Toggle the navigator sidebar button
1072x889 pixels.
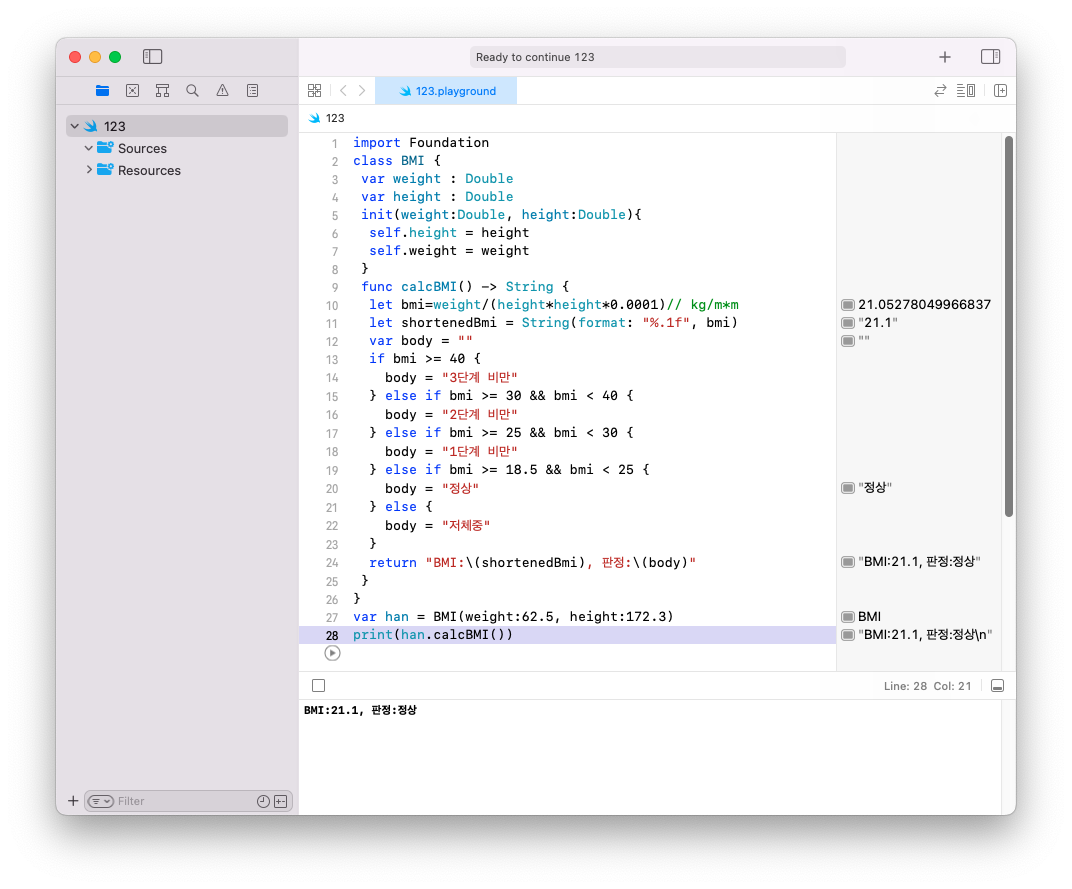(152, 57)
